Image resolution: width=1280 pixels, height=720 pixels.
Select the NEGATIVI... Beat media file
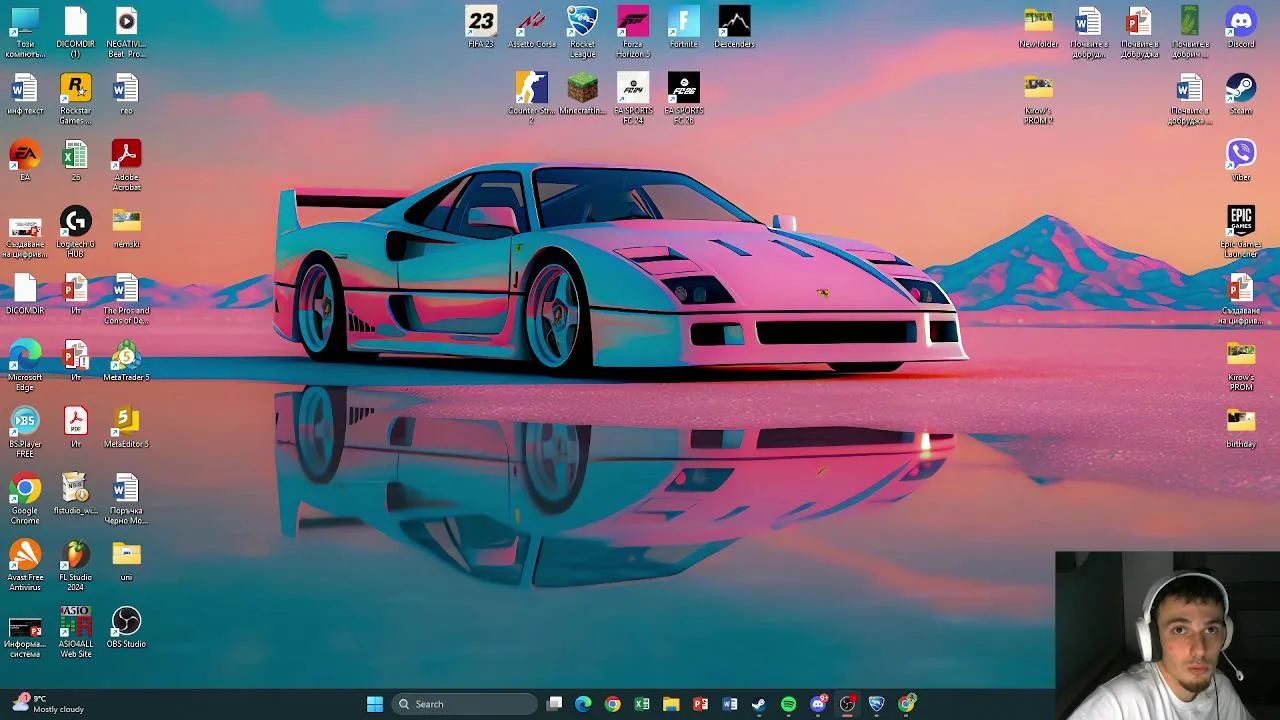(126, 32)
